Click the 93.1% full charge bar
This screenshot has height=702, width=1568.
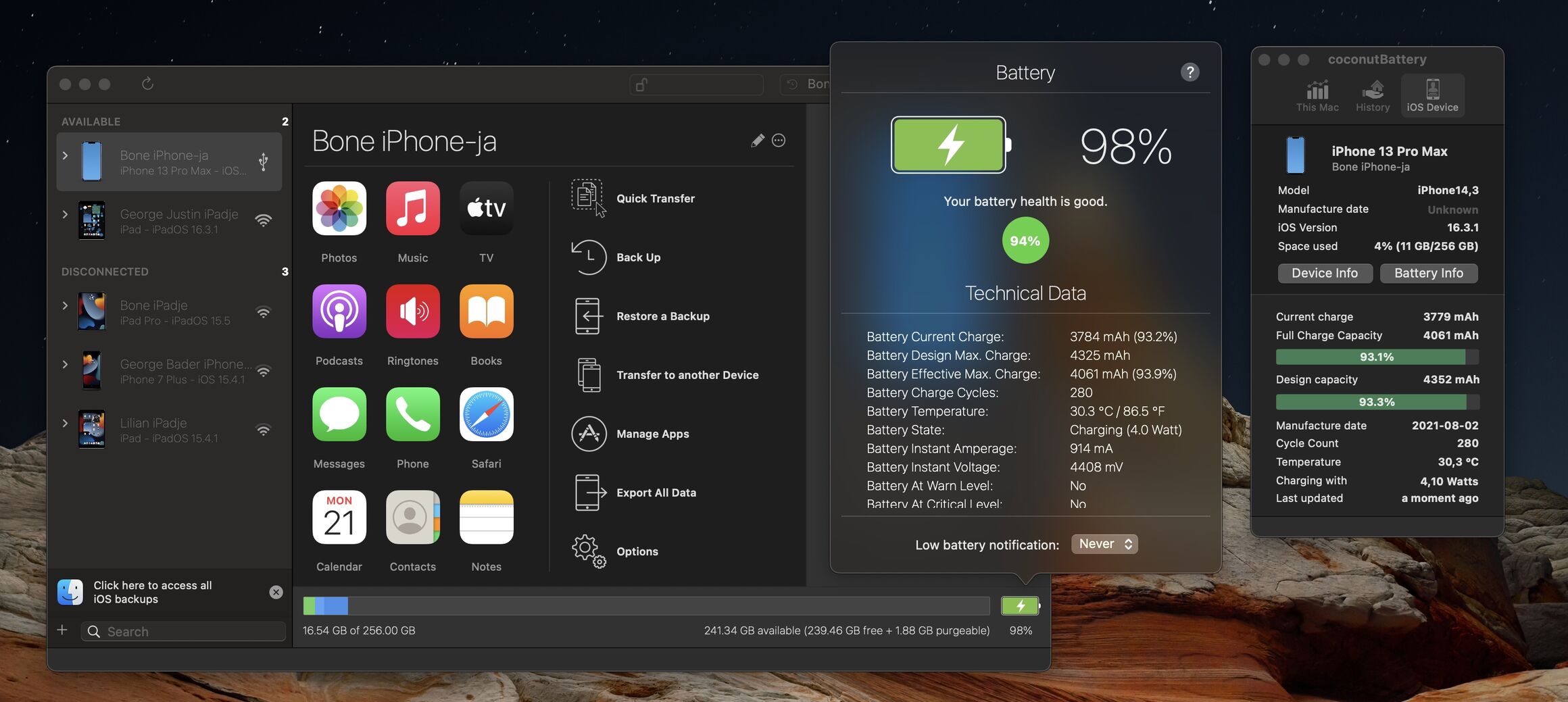[1377, 357]
